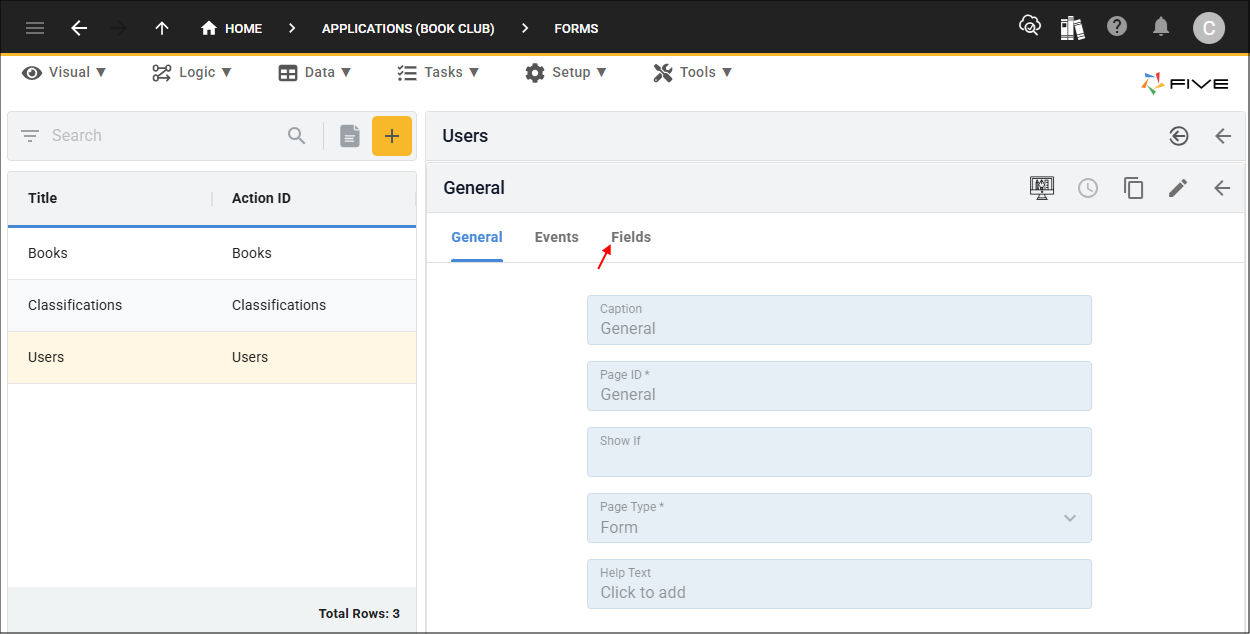Copy the General page with the duplicate icon
Screen dimensions: 1250x634
click(x=1133, y=188)
